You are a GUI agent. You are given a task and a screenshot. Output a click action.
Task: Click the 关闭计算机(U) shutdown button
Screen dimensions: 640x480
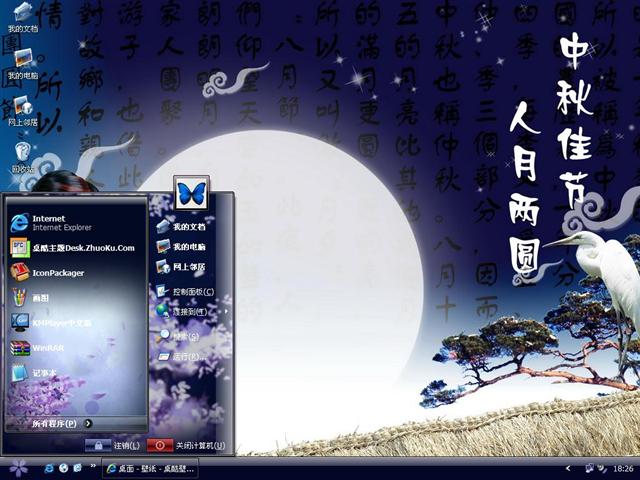186,445
